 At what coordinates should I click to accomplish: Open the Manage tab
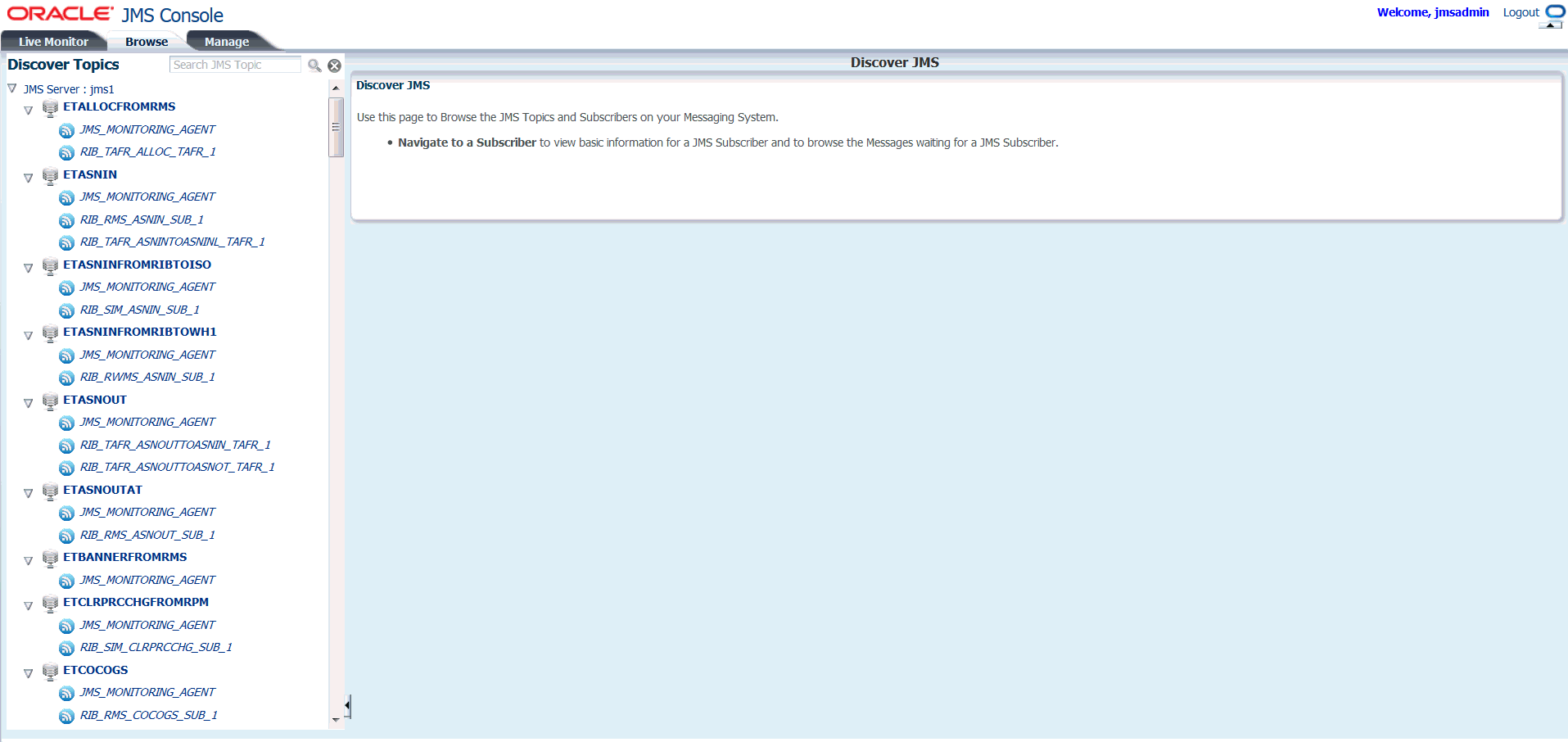(x=226, y=41)
